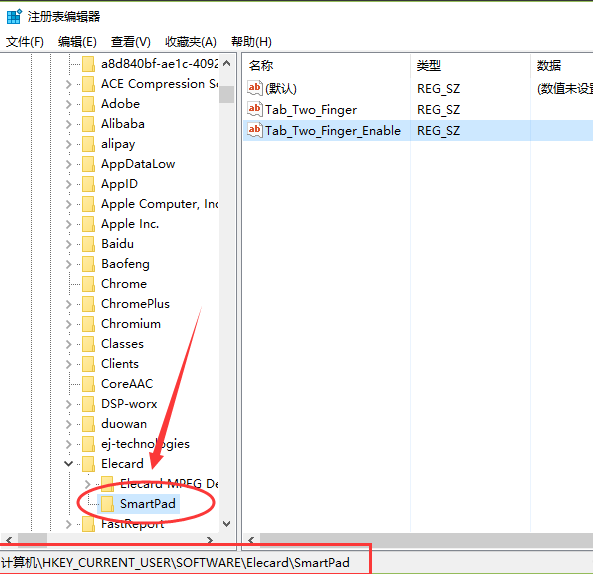Collapse the Elecard tree node

pyautogui.click(x=68, y=464)
